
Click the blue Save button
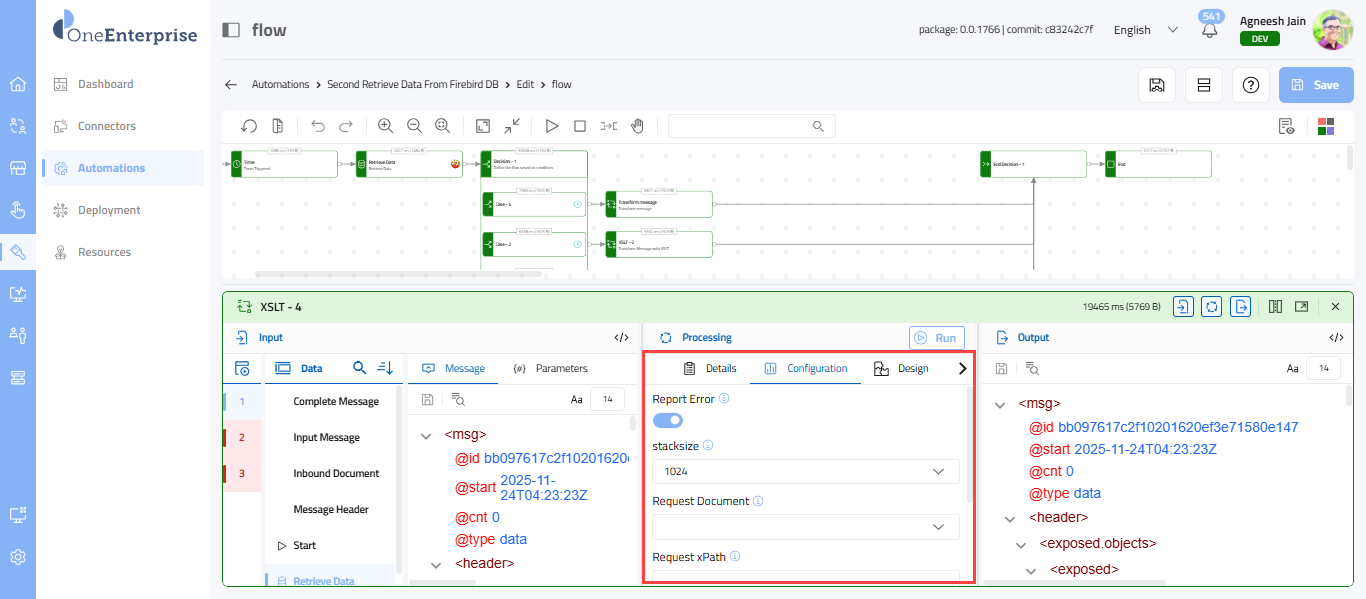(1316, 85)
